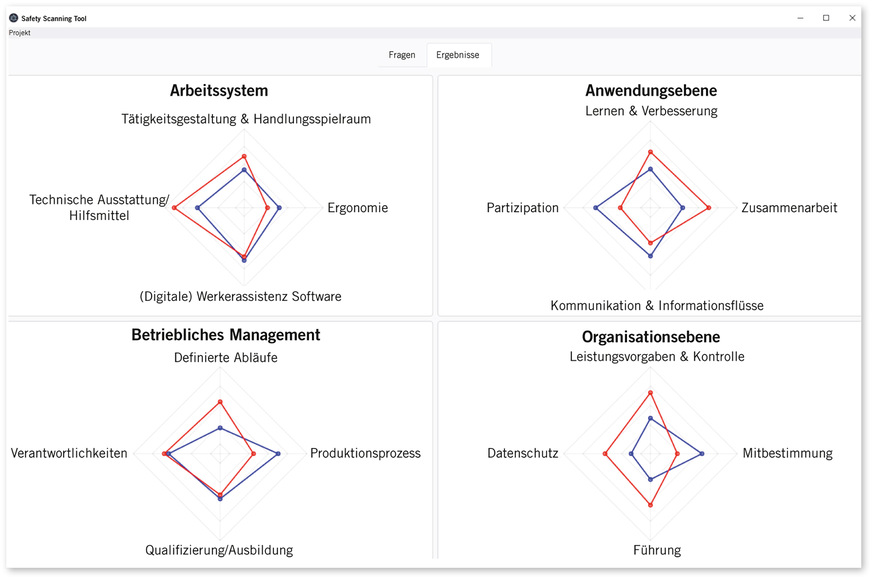Click the red data point near Mitbestimmung
Image resolution: width=872 pixels, height=579 pixels.
pyautogui.click(x=678, y=453)
